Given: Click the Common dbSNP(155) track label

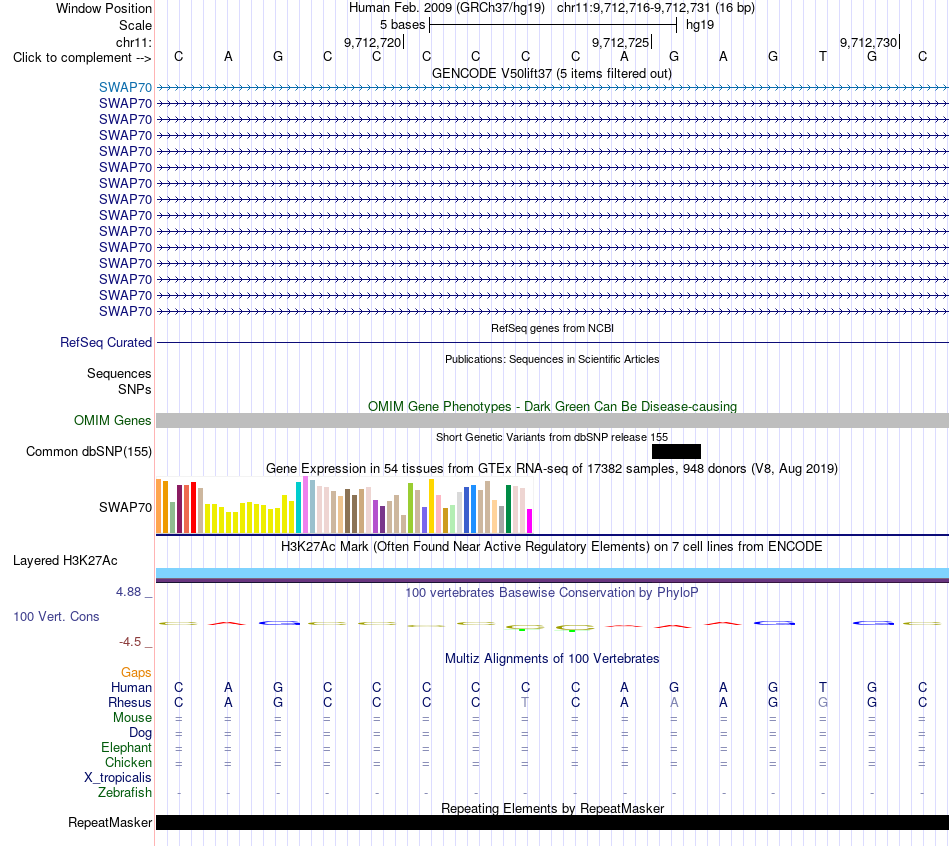Looking at the screenshot, I should coord(89,451).
